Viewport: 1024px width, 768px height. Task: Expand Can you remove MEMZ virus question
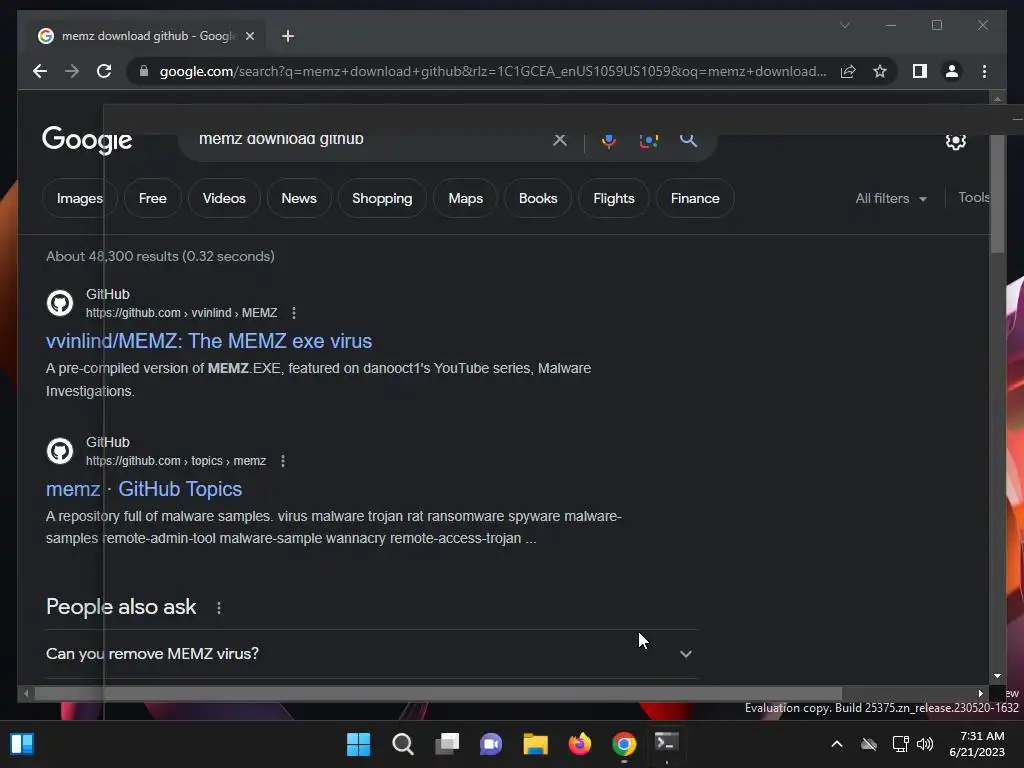pos(372,654)
